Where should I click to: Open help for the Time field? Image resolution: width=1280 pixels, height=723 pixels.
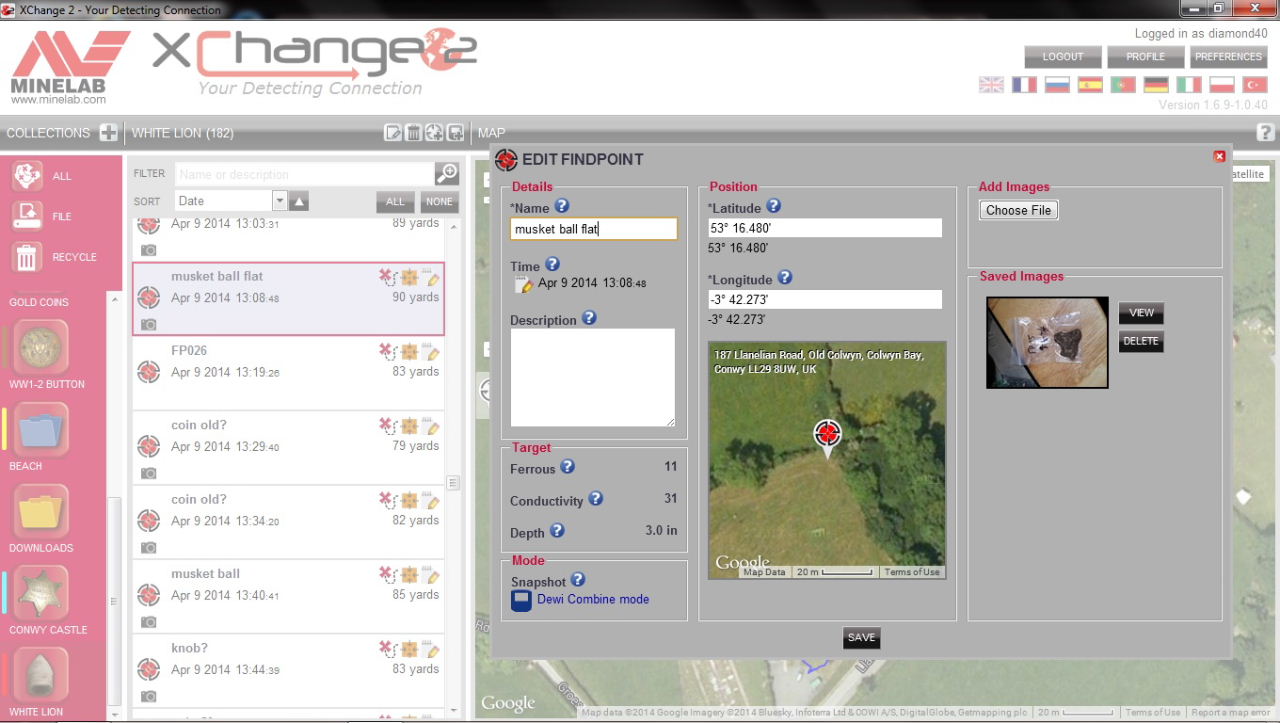tap(552, 265)
